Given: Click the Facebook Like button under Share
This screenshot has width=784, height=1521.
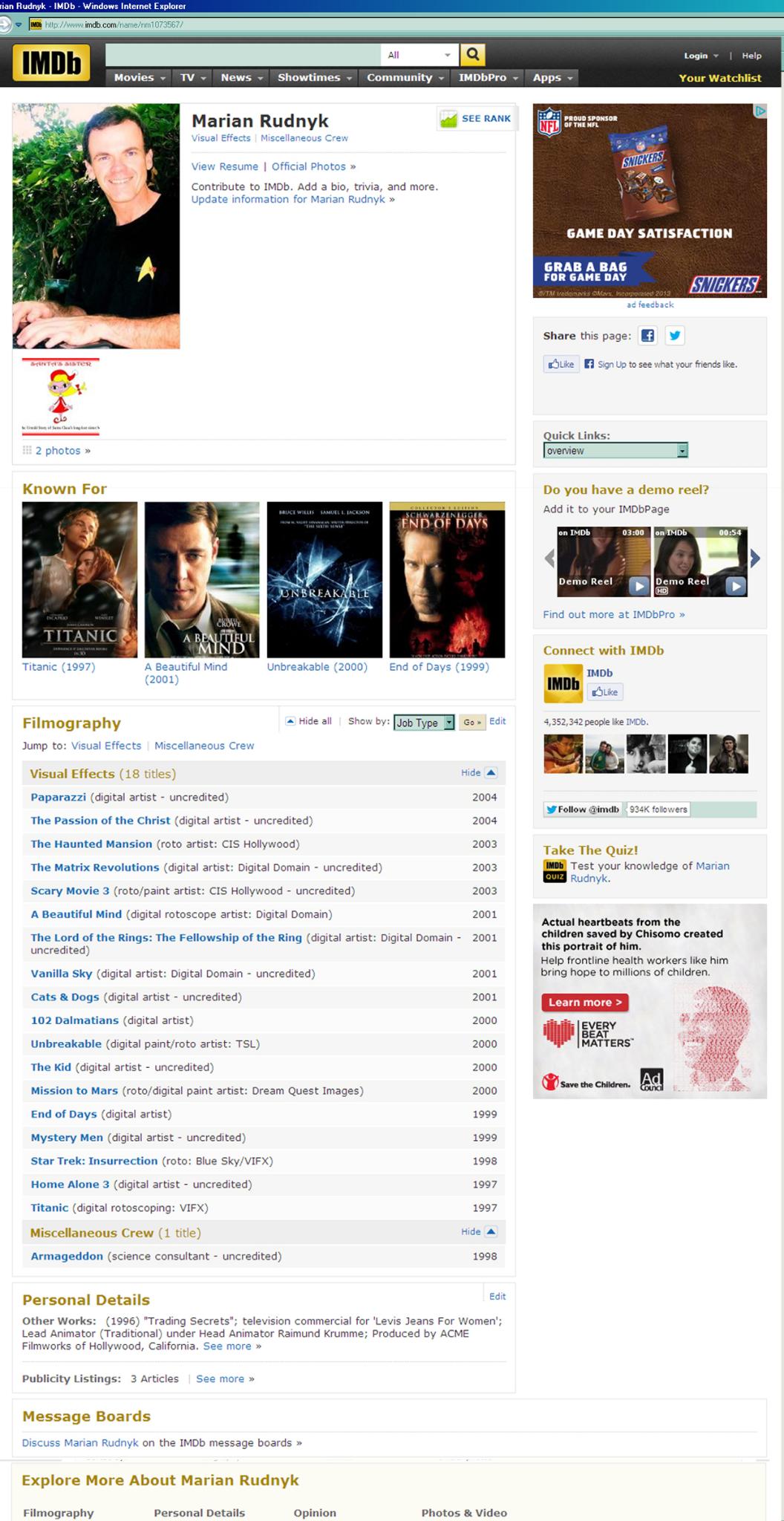Looking at the screenshot, I should (x=561, y=364).
